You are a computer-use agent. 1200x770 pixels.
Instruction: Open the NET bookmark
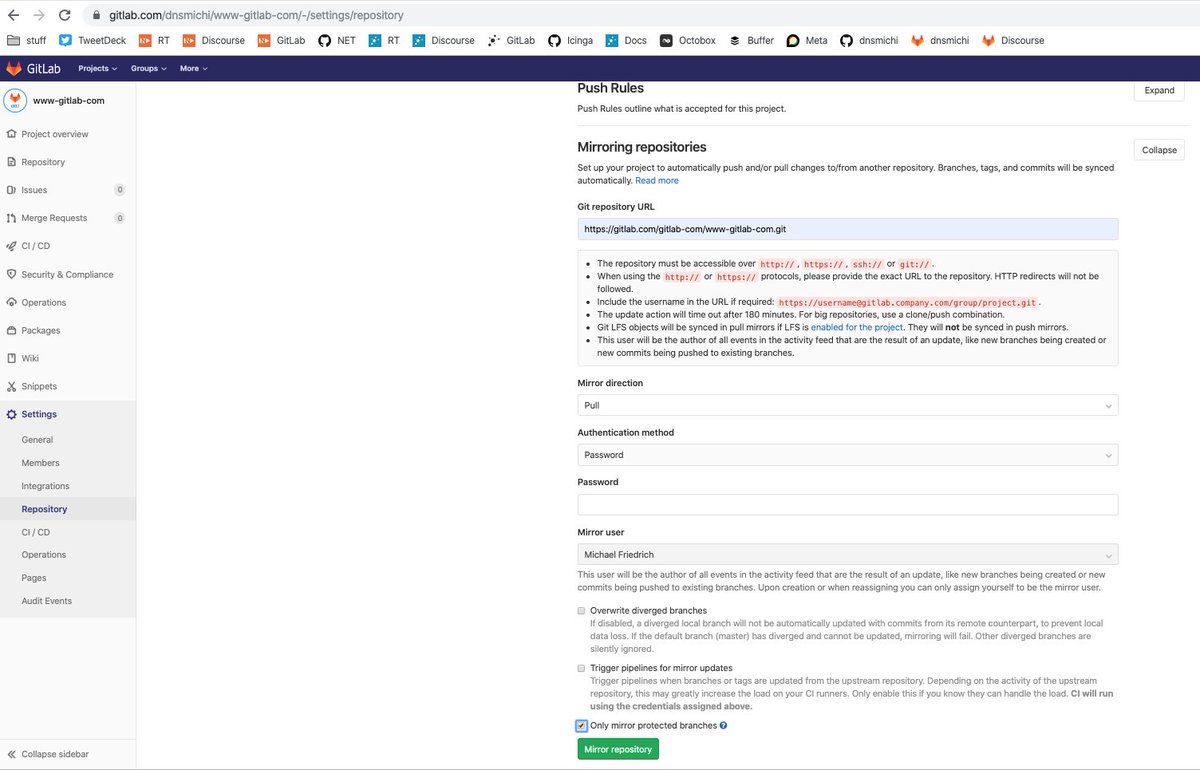pos(337,41)
